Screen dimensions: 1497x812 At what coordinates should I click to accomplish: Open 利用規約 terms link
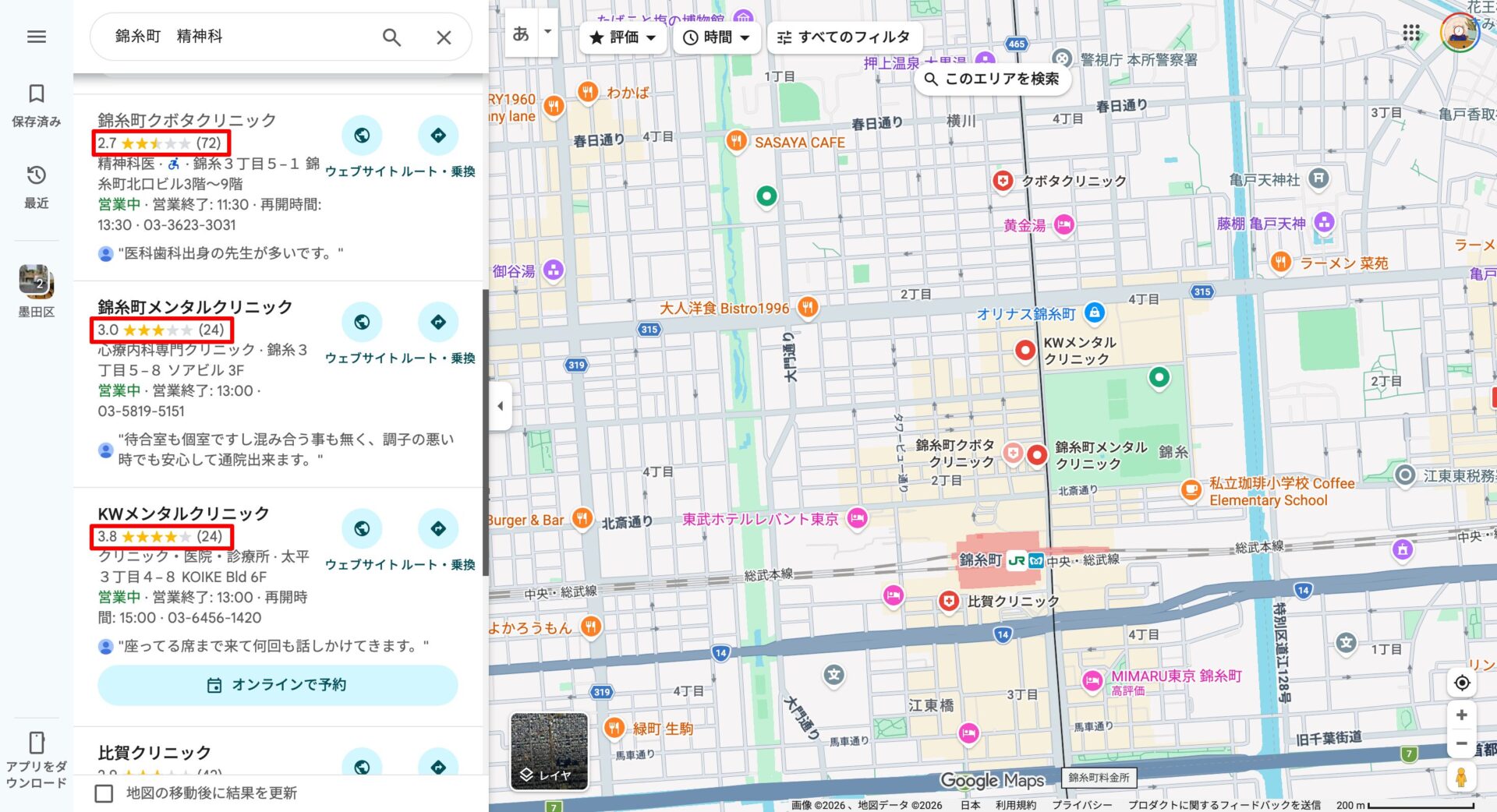[1015, 805]
